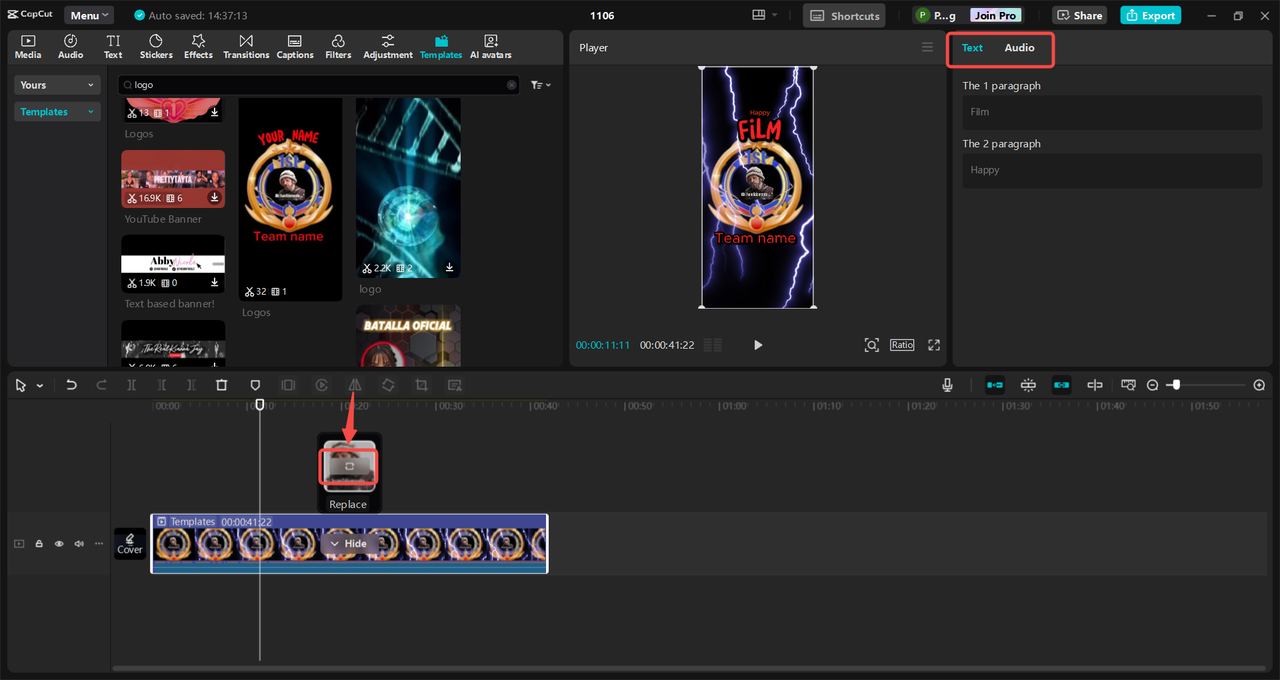Open the Ratio settings
Screen dimensions: 1280x680
click(902, 345)
